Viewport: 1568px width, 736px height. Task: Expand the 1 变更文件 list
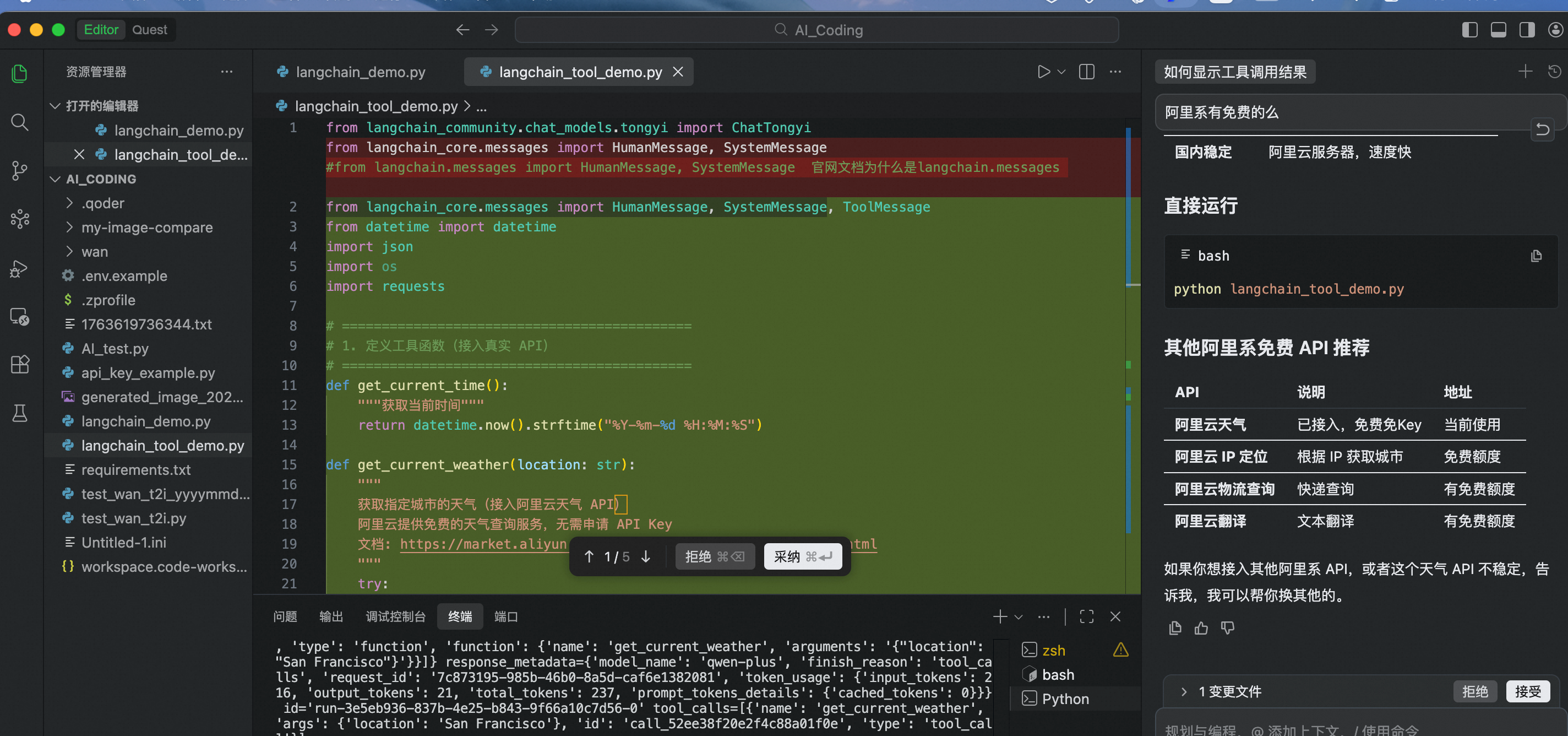[1183, 691]
